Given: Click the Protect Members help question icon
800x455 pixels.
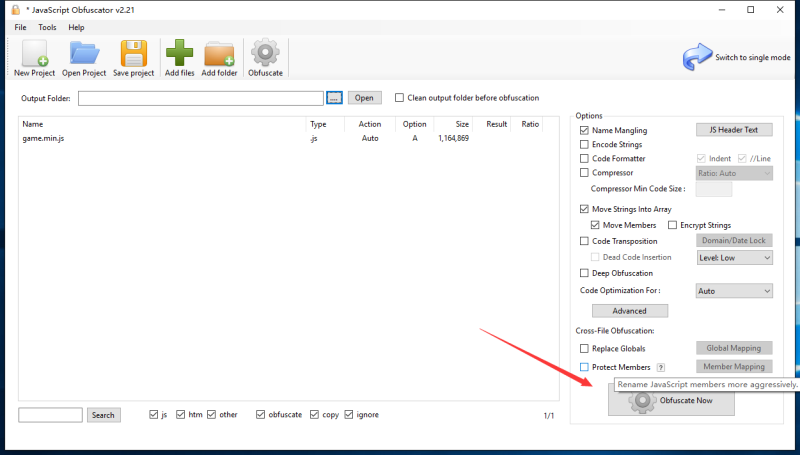Looking at the screenshot, I should point(661,367).
